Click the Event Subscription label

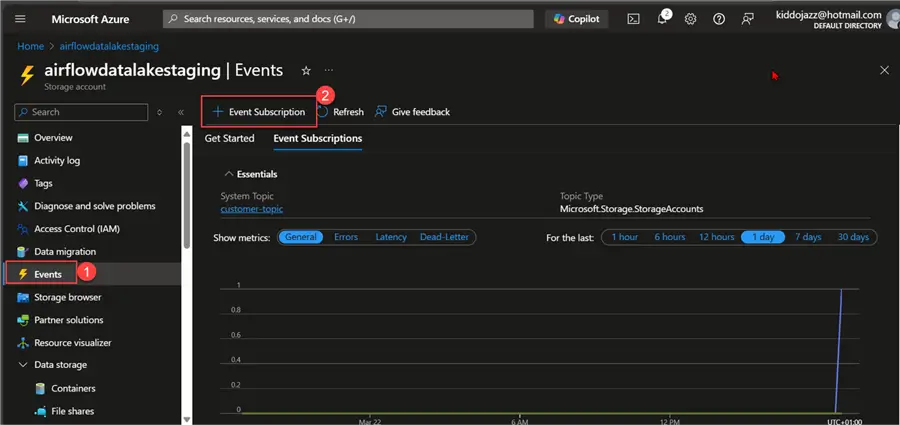tap(267, 113)
